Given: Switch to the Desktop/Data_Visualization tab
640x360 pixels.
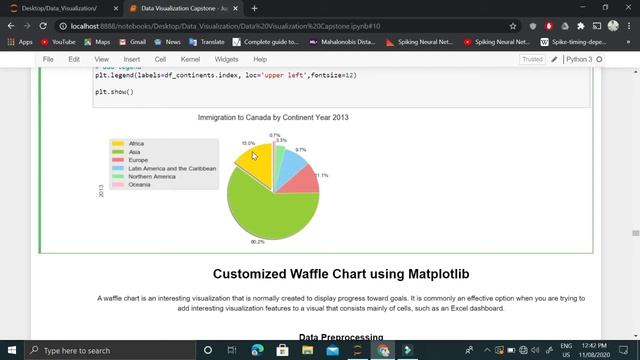Looking at the screenshot, I should point(59,9).
